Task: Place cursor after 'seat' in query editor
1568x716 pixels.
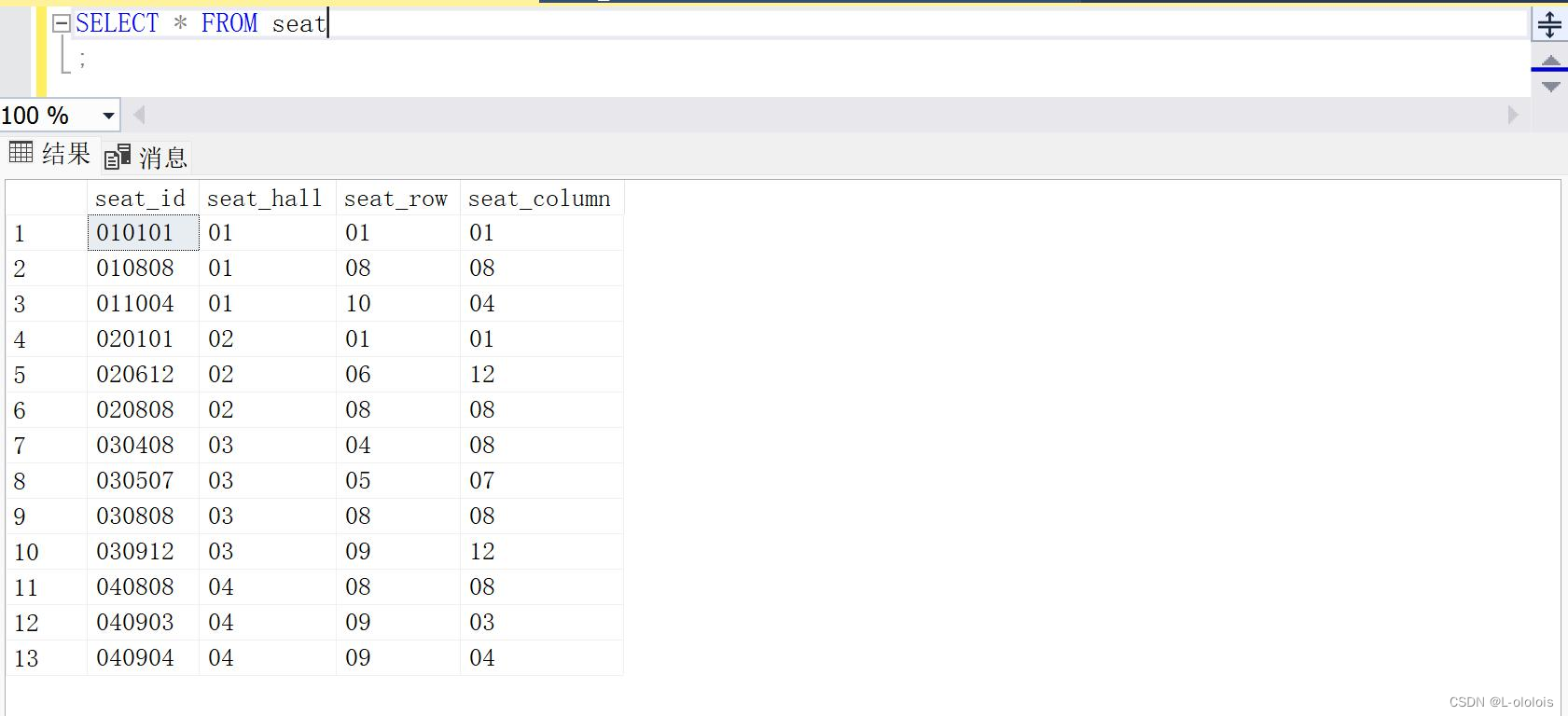Action: (327, 23)
